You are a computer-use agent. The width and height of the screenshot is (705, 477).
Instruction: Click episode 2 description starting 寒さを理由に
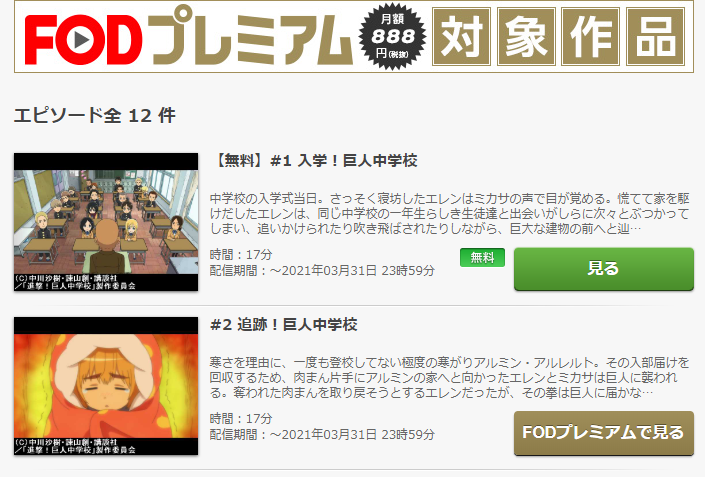point(450,378)
